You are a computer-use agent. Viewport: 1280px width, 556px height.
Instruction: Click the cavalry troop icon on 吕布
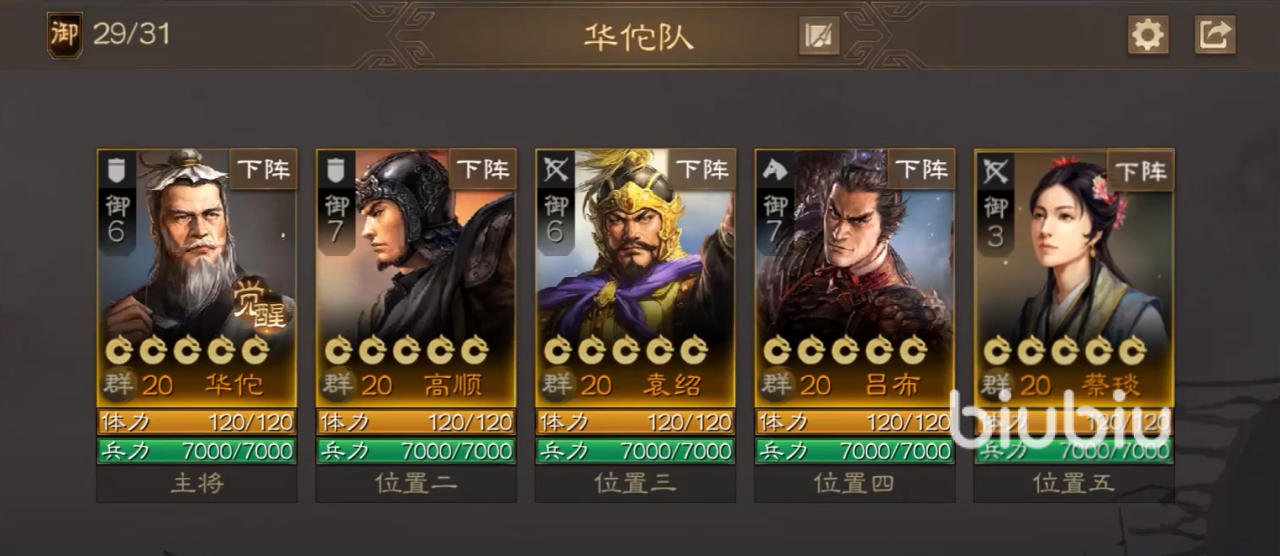[x=774, y=171]
